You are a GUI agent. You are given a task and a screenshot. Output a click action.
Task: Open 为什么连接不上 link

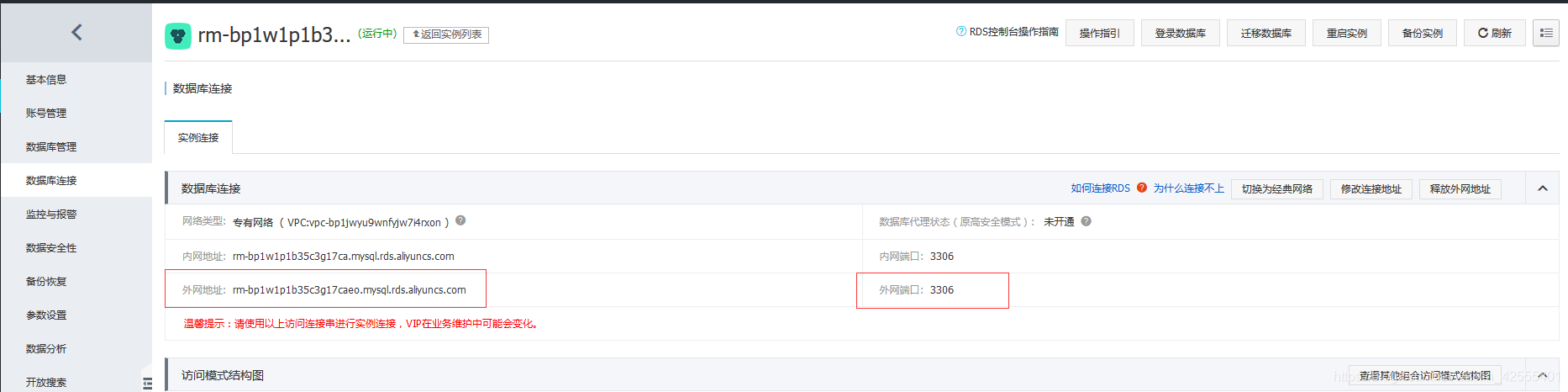click(x=1188, y=188)
